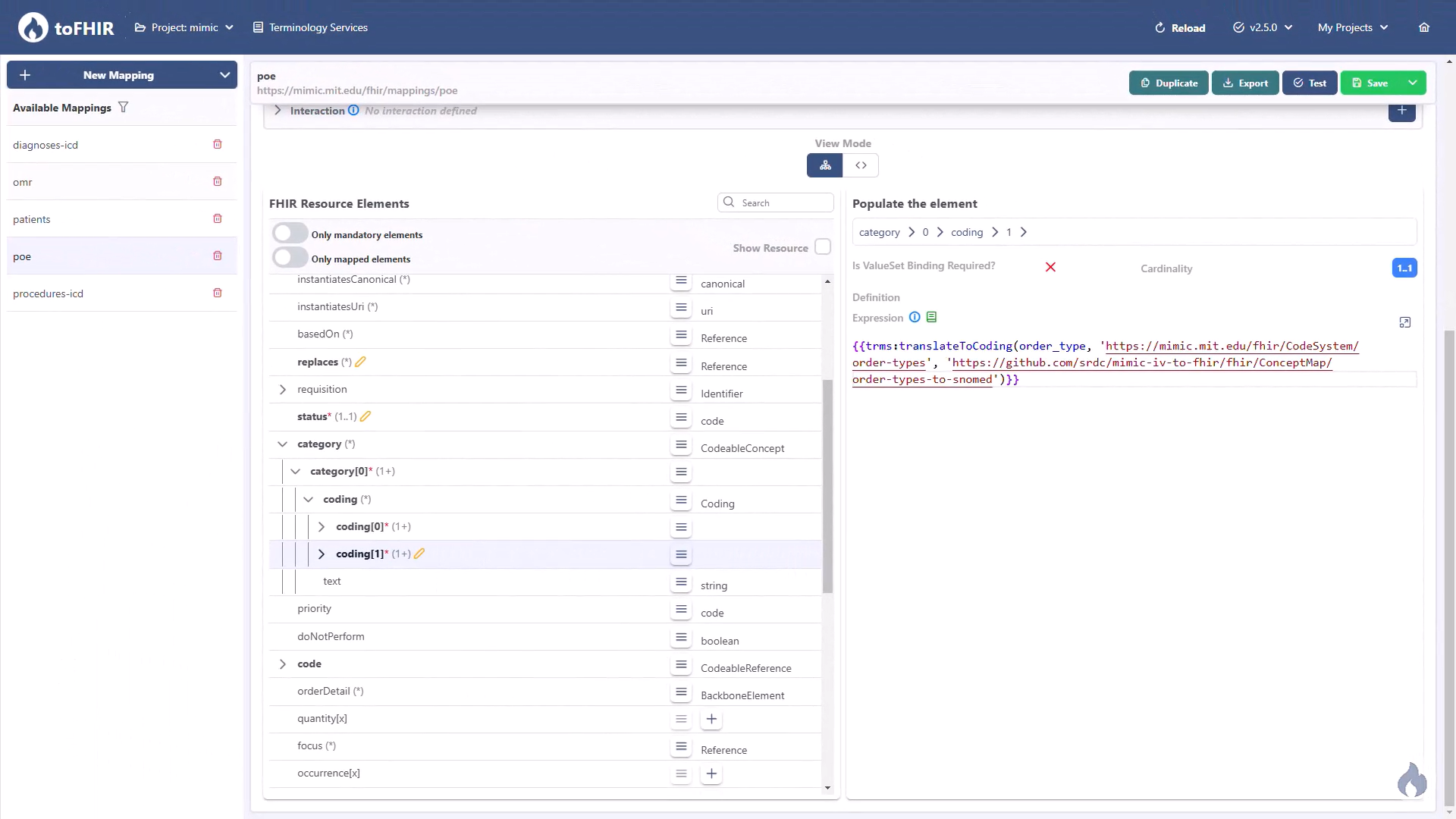Enable the Only mandatory elements toggle
The width and height of the screenshot is (1456, 819).
289,232
